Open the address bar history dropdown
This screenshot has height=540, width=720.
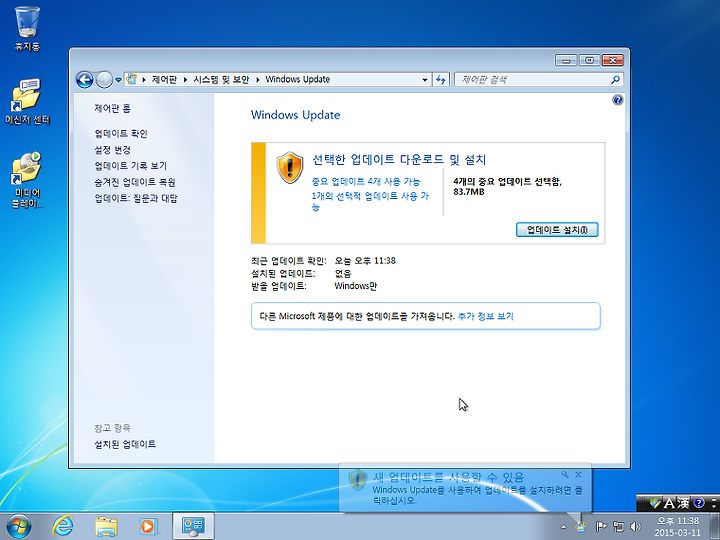click(425, 80)
